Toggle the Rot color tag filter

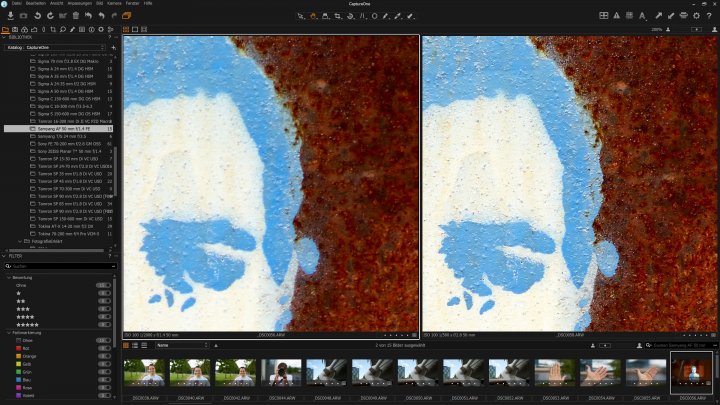tap(105, 348)
